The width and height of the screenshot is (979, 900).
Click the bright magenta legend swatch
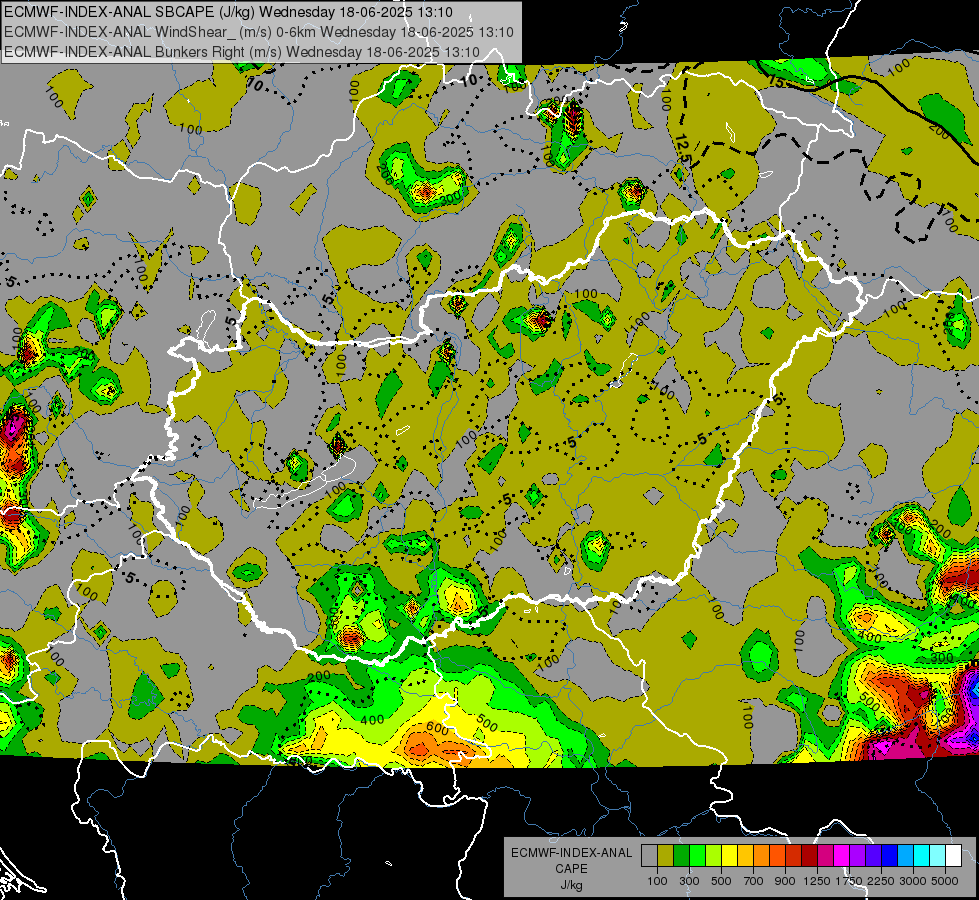pos(842,855)
